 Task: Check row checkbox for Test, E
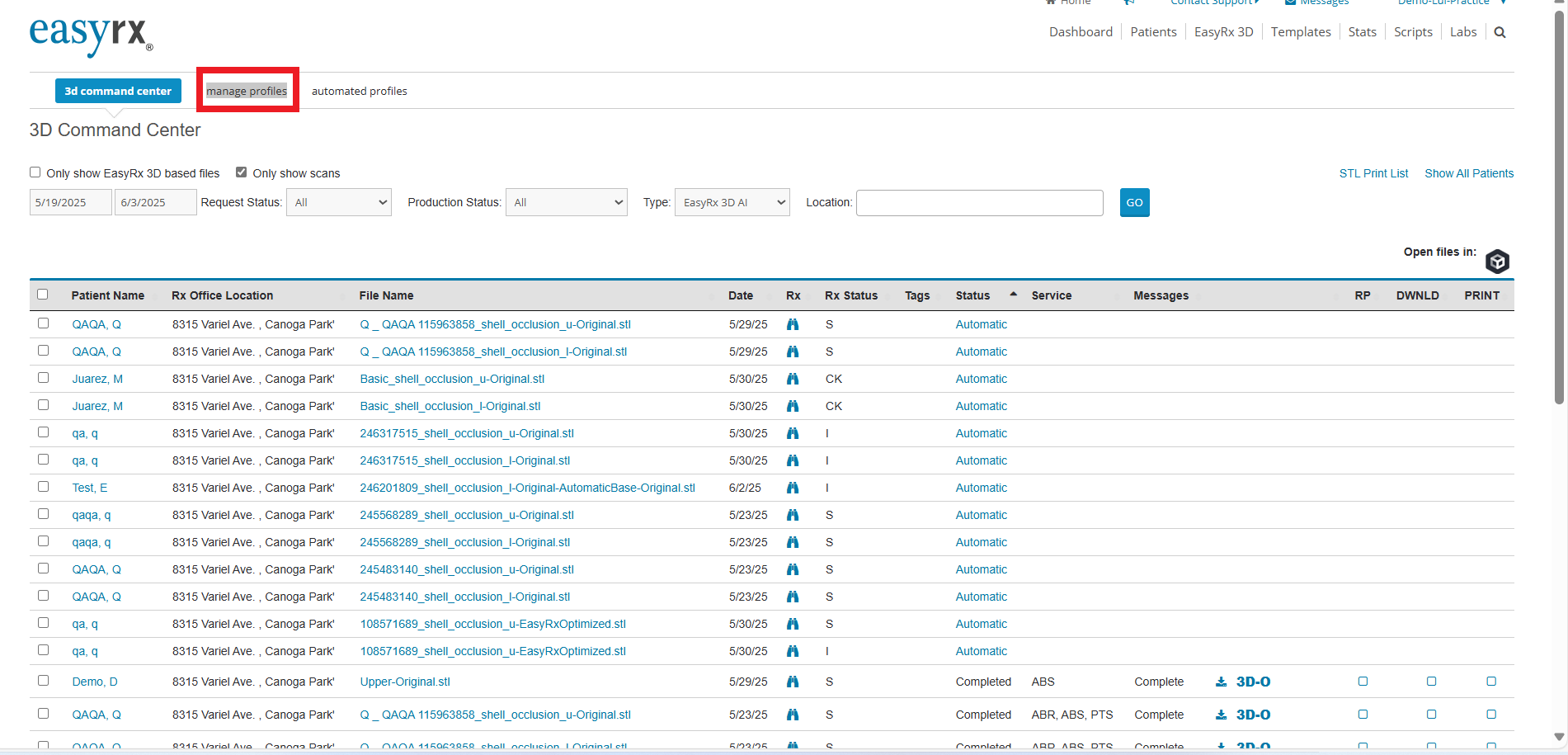pos(43,487)
